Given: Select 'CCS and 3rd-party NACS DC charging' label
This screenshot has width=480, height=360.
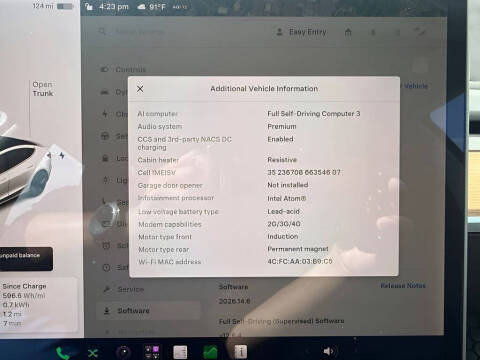Looking at the screenshot, I should [x=184, y=143].
